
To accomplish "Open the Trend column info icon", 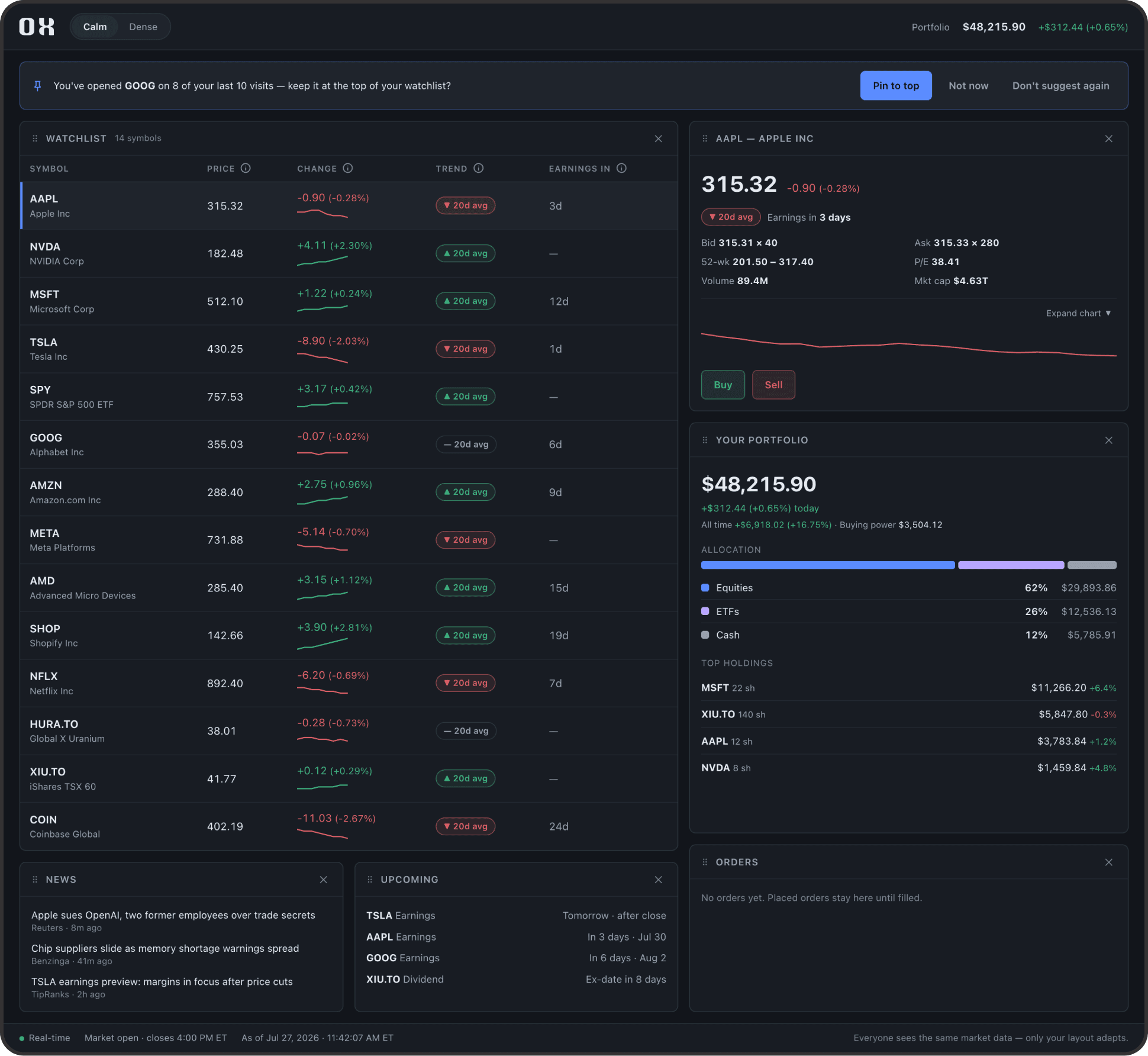I will tap(479, 168).
